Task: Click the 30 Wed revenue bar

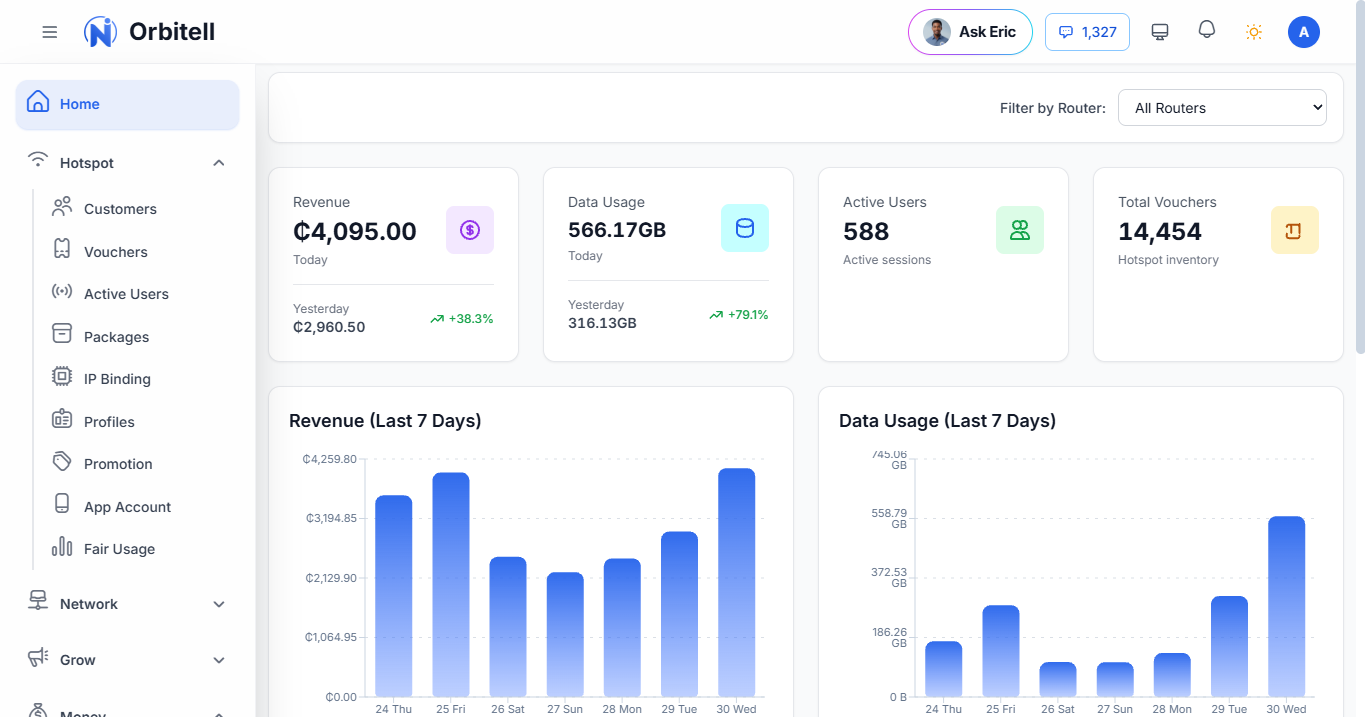Action: (x=737, y=582)
